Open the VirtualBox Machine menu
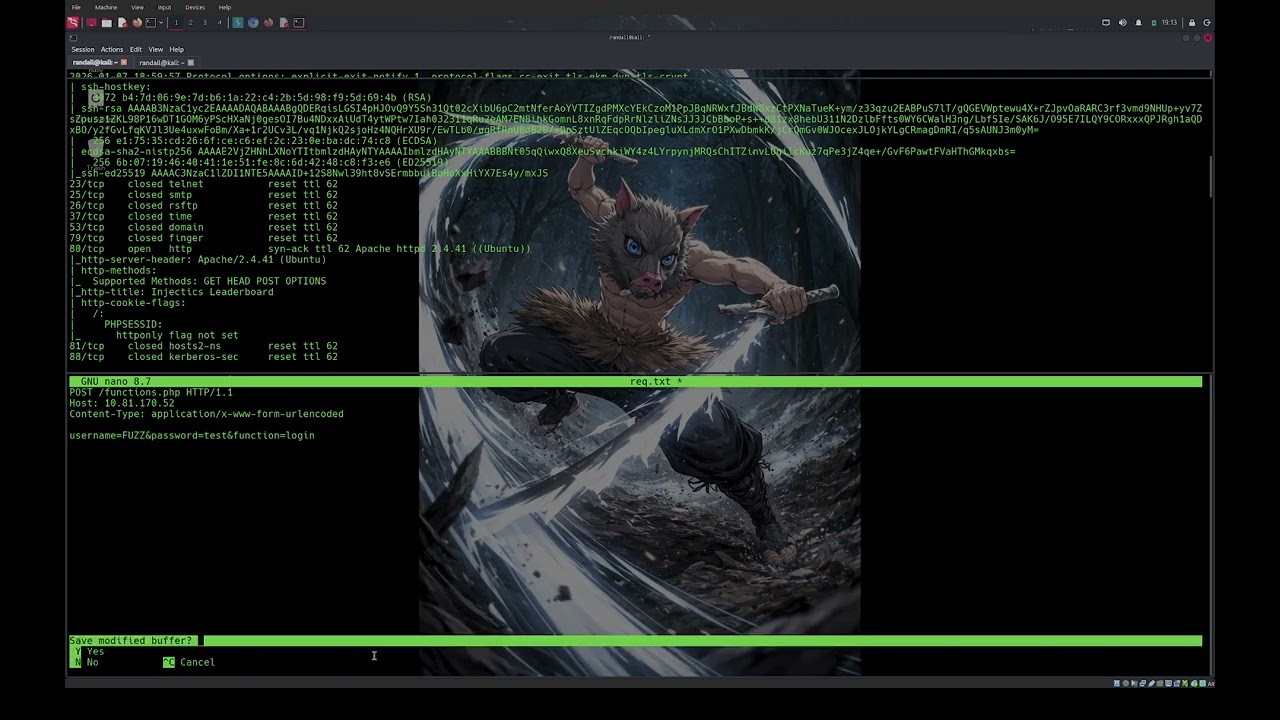 (x=106, y=7)
